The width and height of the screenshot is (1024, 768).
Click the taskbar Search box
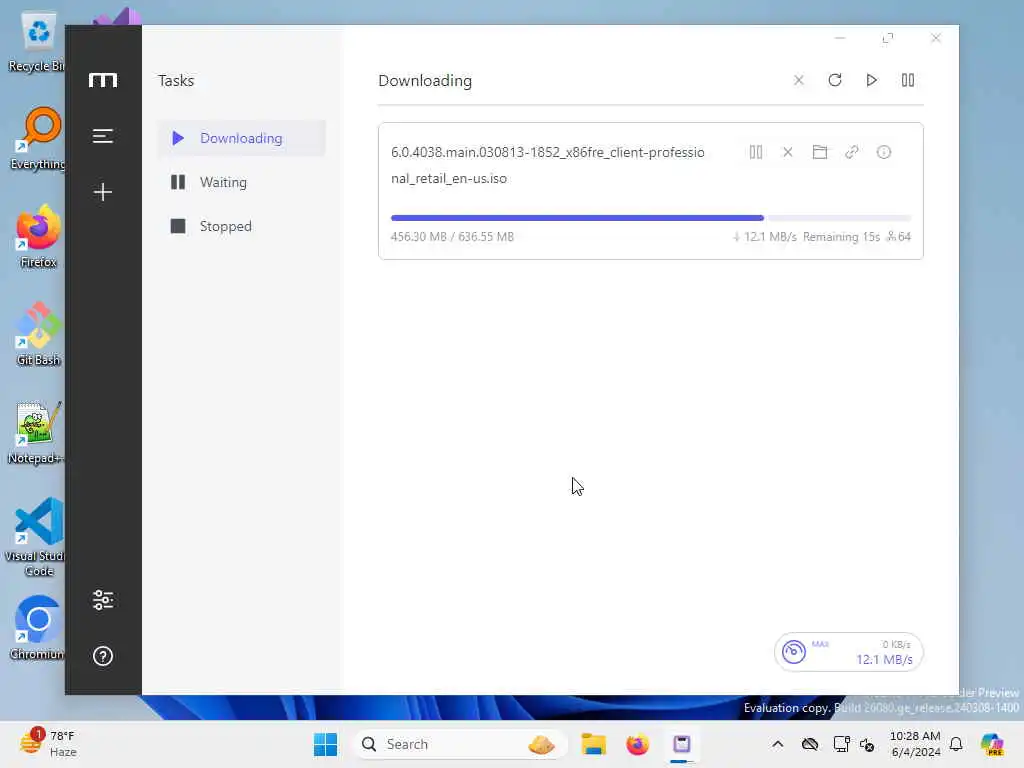pyautogui.click(x=458, y=744)
